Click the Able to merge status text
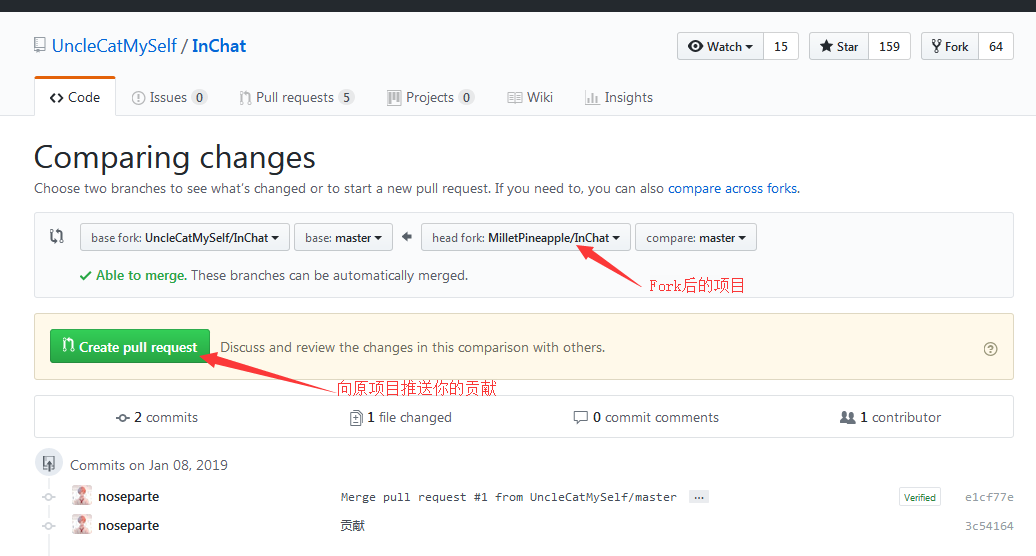 [141, 275]
